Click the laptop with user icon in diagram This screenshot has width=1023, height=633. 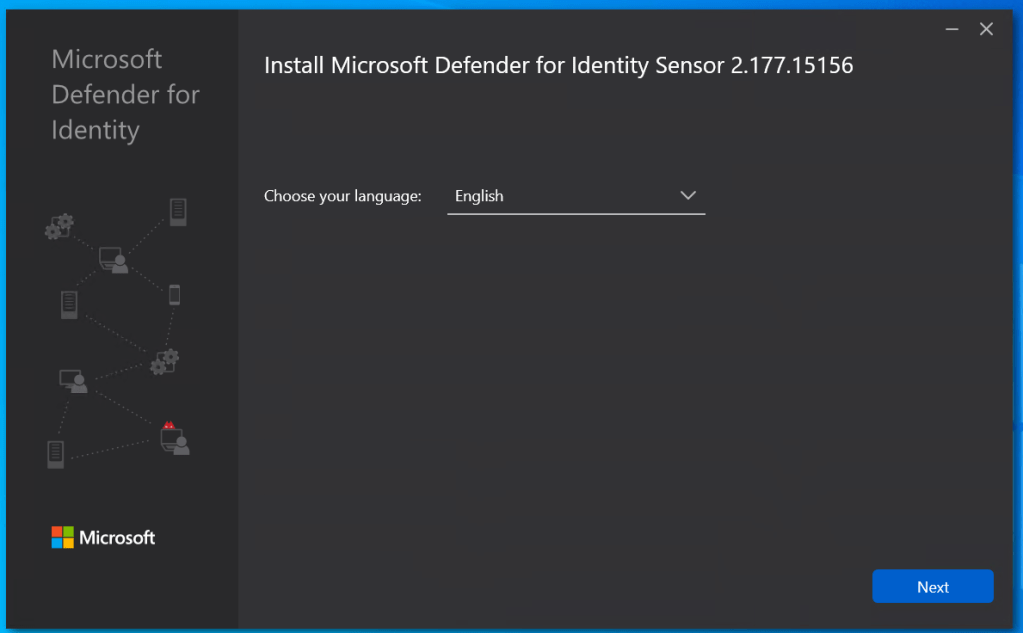[x=113, y=258]
